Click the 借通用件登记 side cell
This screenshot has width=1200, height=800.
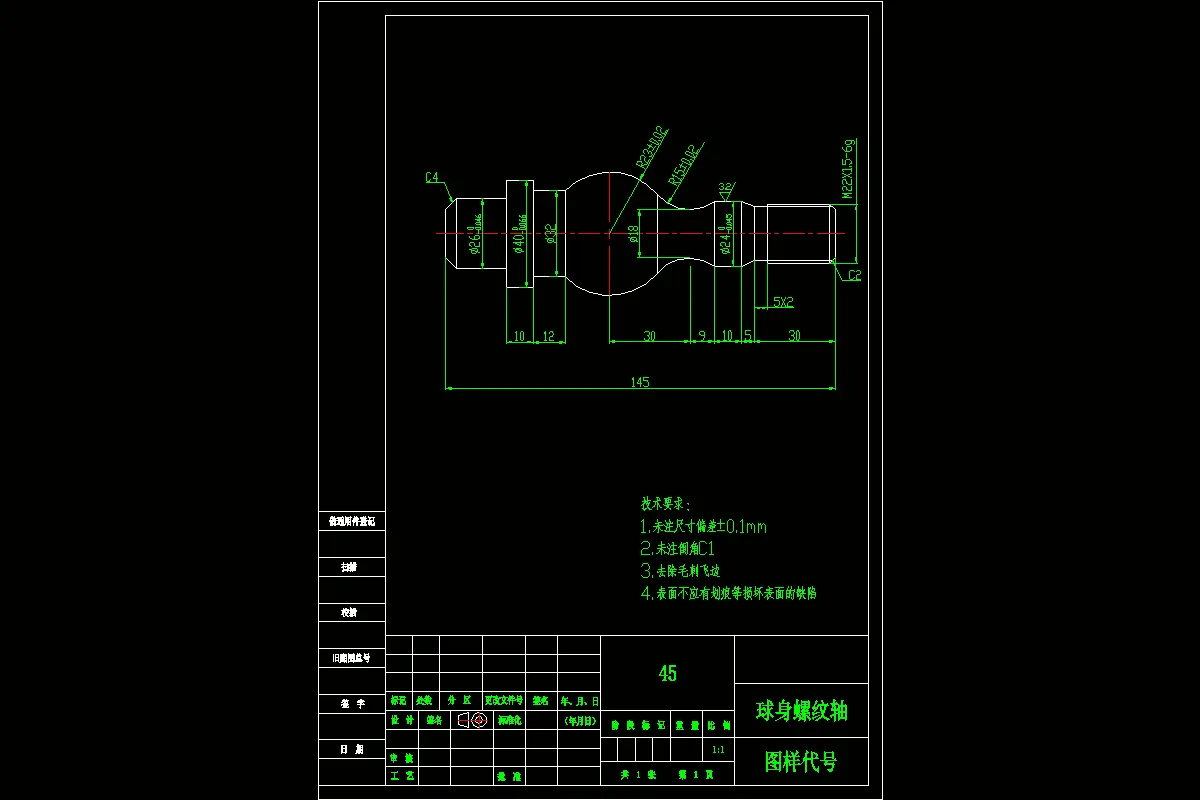coord(352,521)
